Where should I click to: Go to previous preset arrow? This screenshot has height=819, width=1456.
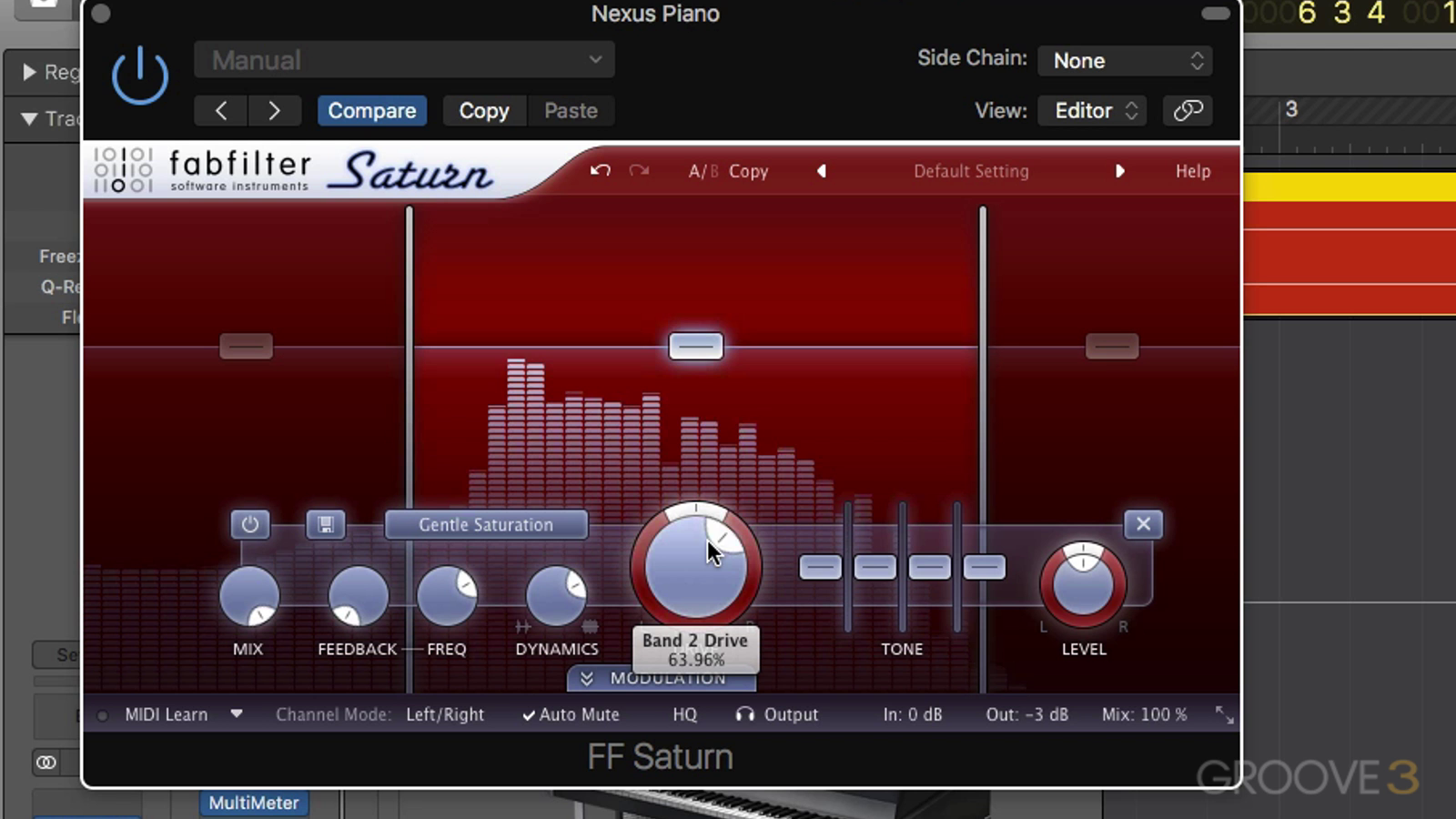221,111
